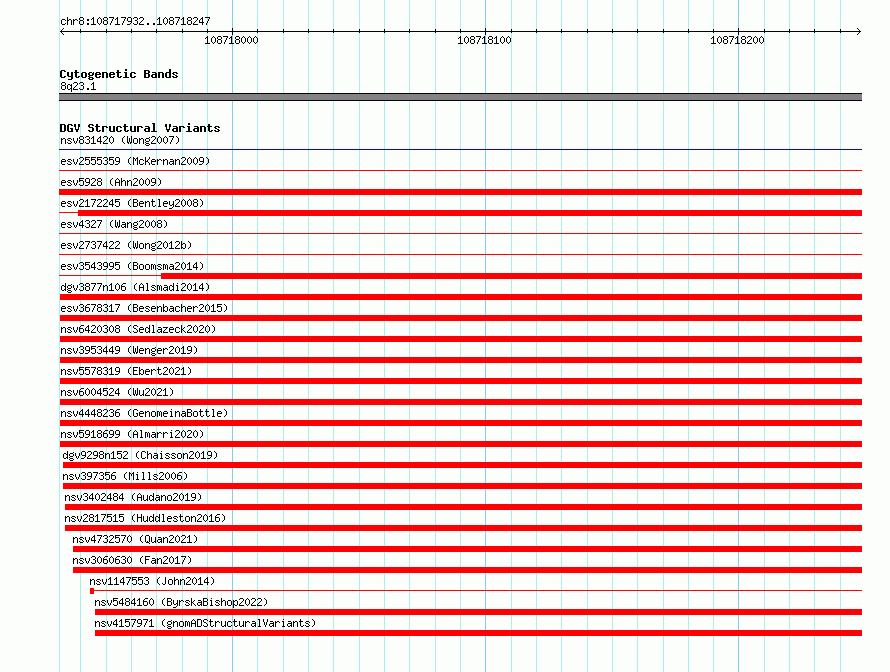Click the red nsv4157971 gnomAD variant bar
Screen dimensions: 890x672
coord(478,633)
